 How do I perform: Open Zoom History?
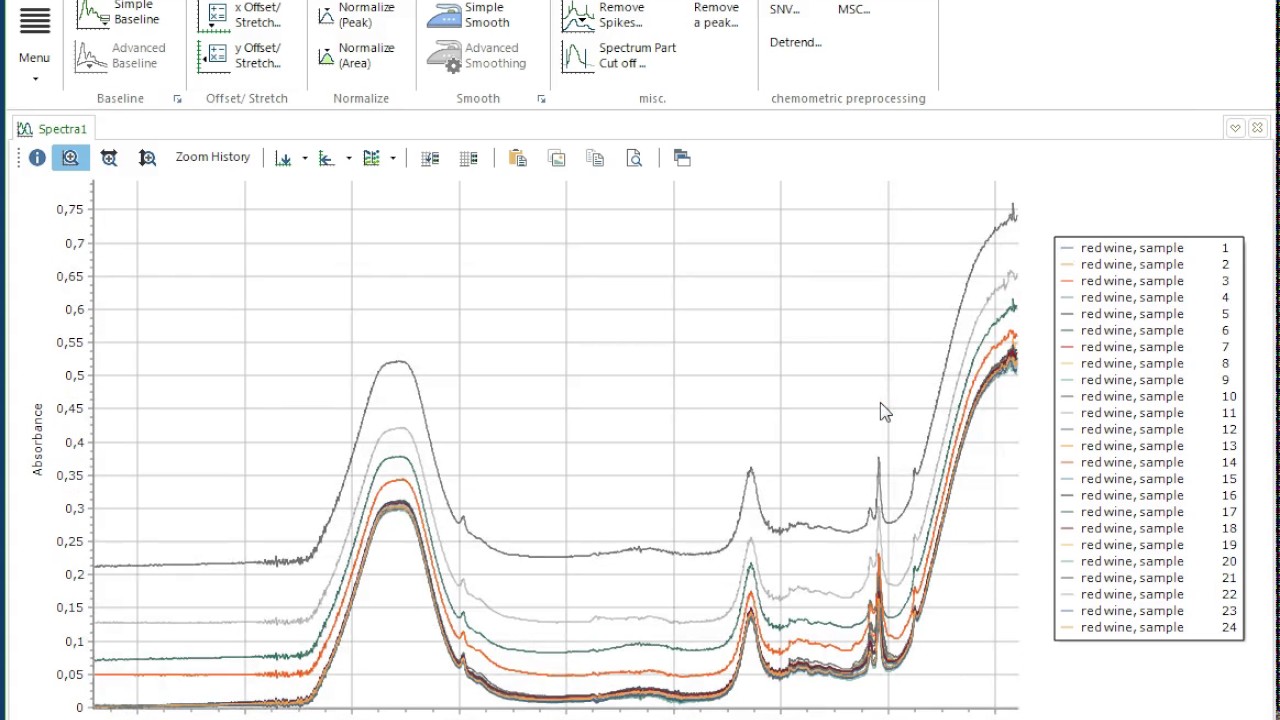213,157
